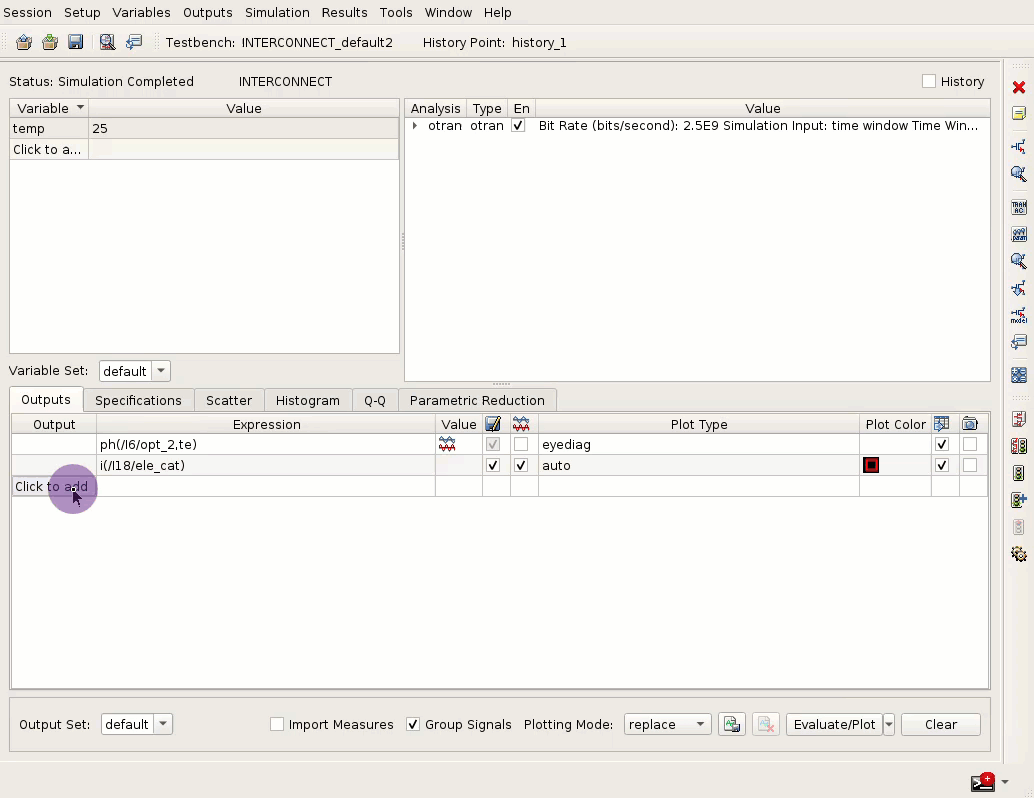Open the Results menu
The height and width of the screenshot is (798, 1034).
344,13
